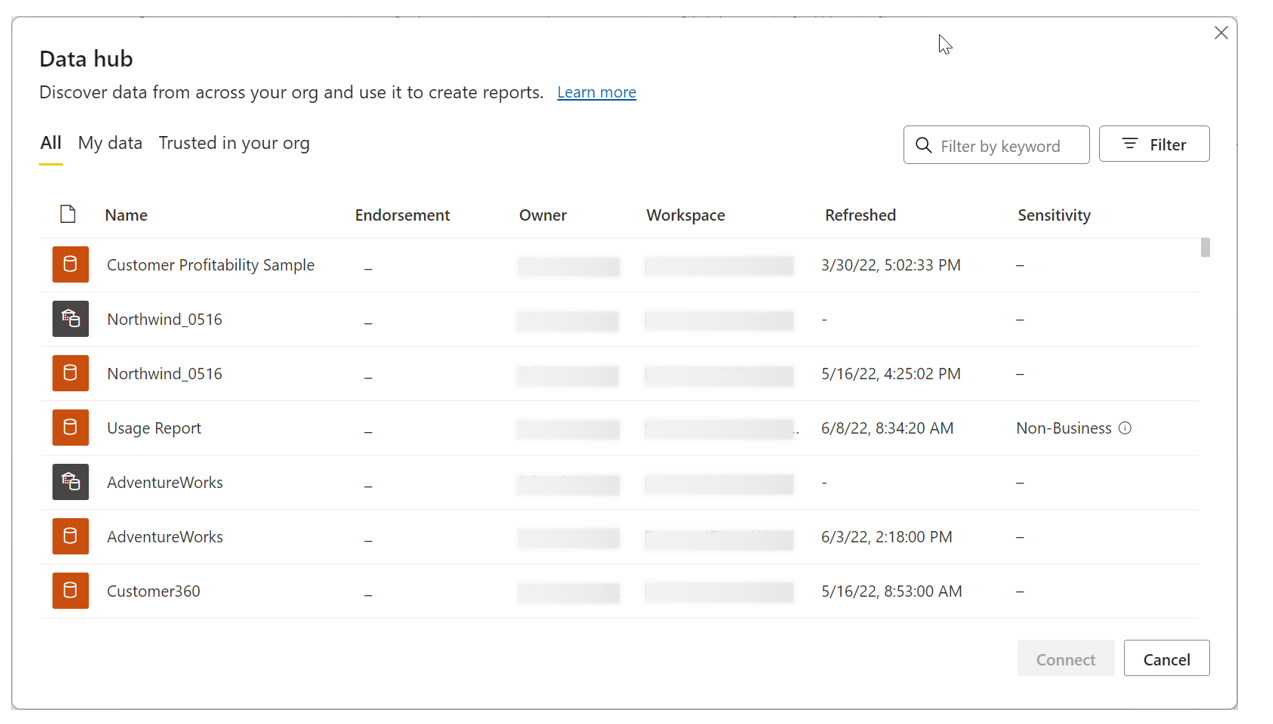Switch to the My data tab
Viewport: 1273px width, 724px height.
pyautogui.click(x=110, y=143)
